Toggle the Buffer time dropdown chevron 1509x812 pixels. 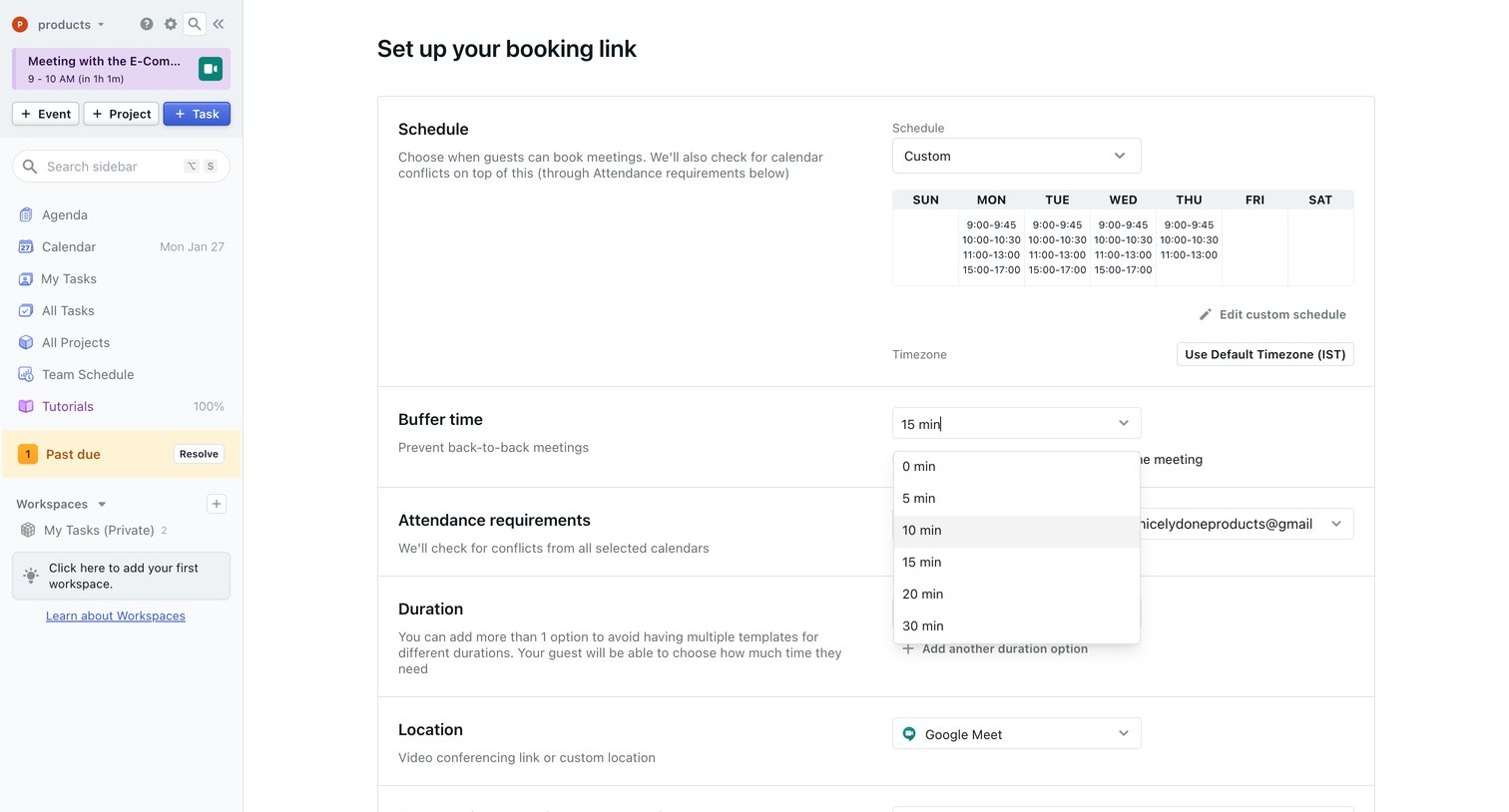coord(1124,424)
